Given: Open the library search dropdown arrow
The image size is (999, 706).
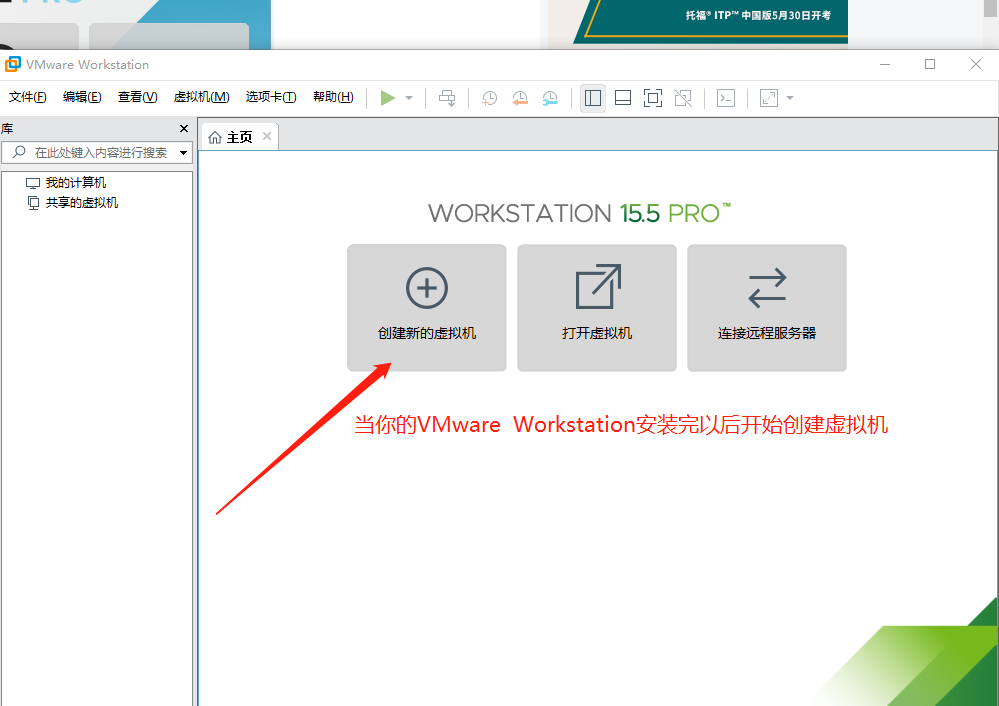Looking at the screenshot, I should click(x=183, y=153).
